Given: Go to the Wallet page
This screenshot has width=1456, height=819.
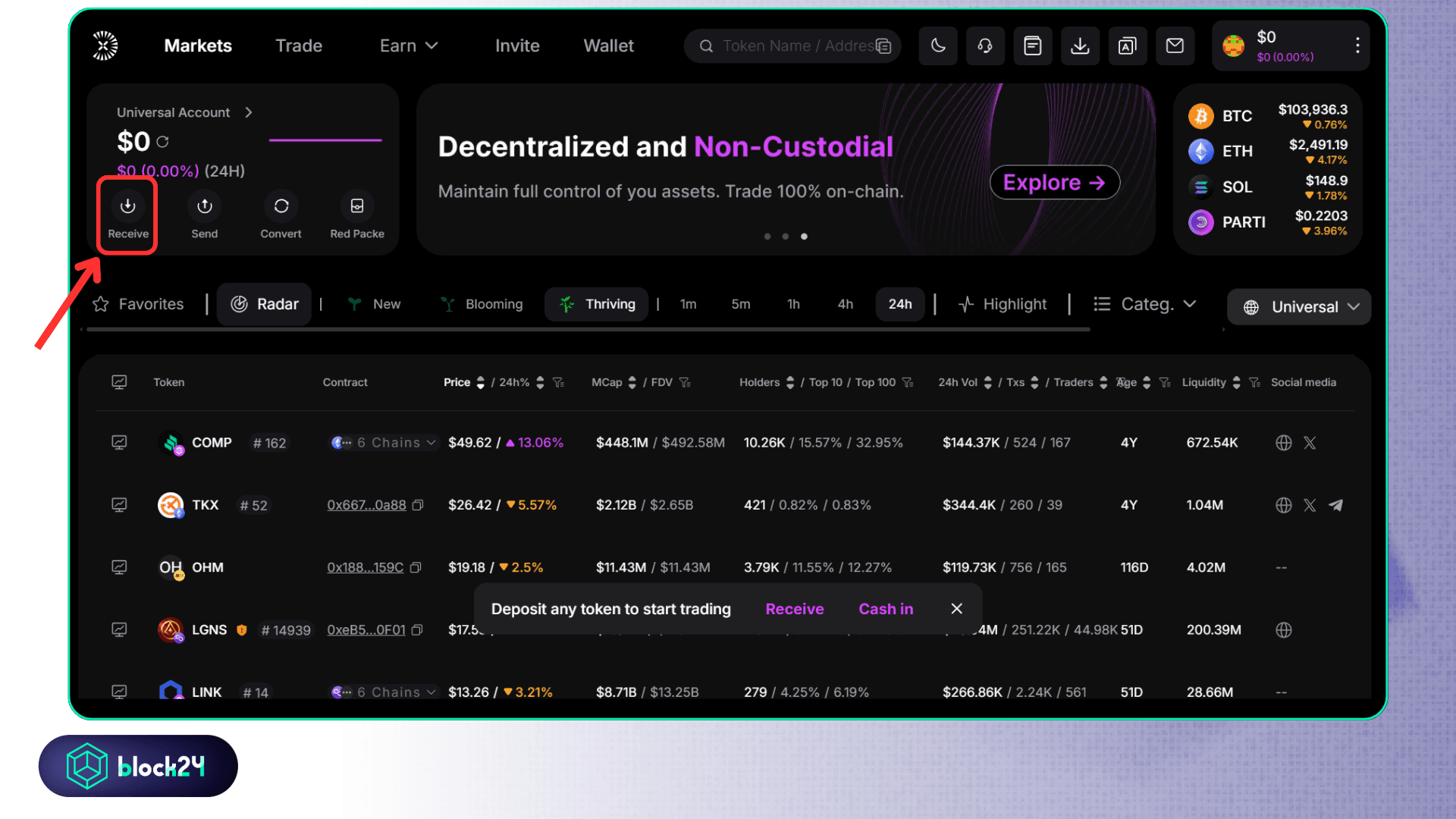Looking at the screenshot, I should tap(608, 45).
